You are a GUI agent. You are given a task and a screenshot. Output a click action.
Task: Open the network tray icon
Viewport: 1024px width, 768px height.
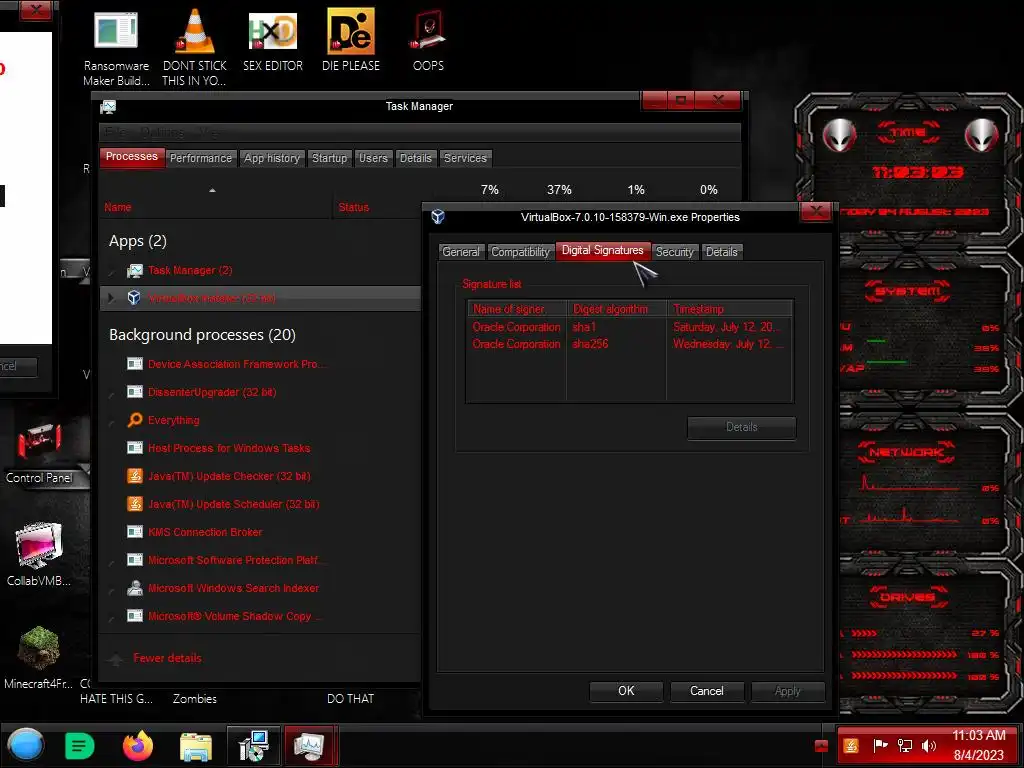[x=905, y=745]
